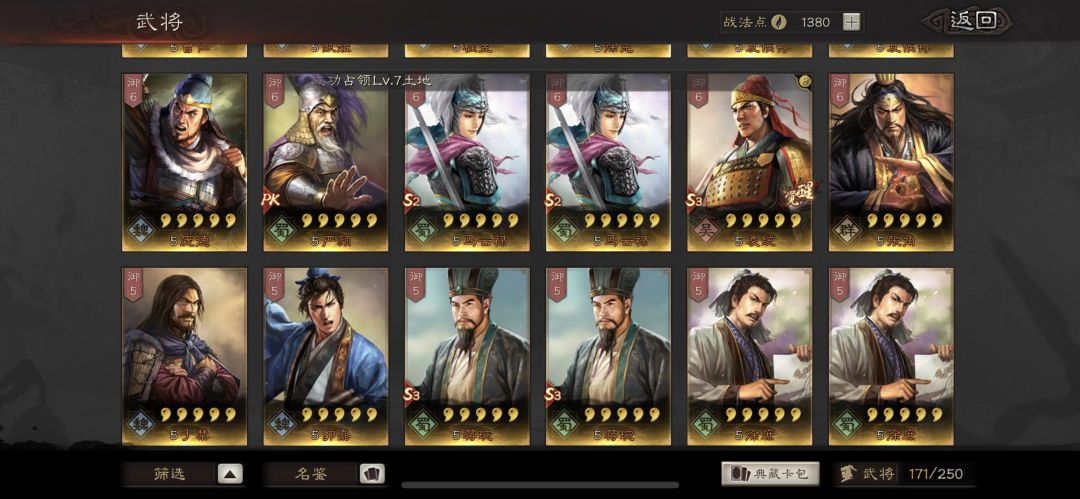Tap the plus icon beside 战法点 1380
The width and height of the screenshot is (1080, 499).
click(852, 22)
